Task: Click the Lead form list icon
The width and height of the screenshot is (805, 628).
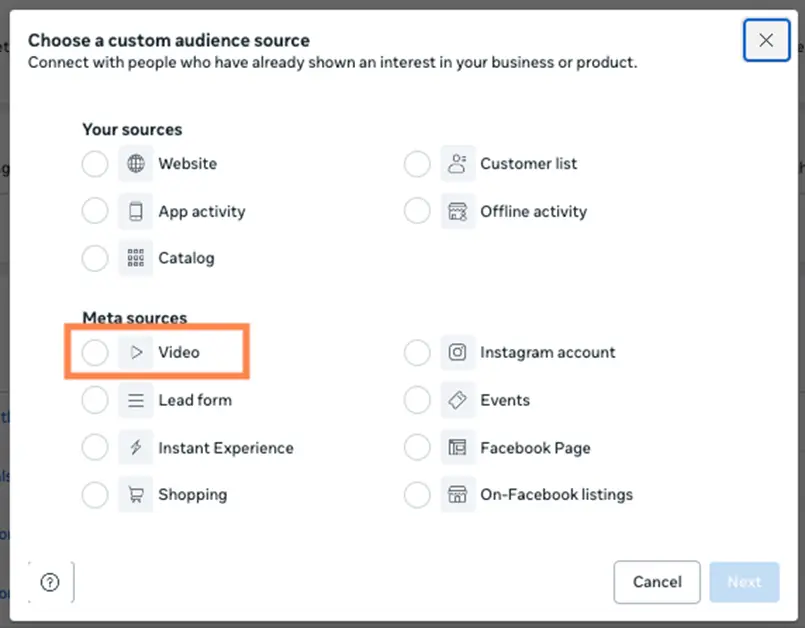Action: [136, 400]
